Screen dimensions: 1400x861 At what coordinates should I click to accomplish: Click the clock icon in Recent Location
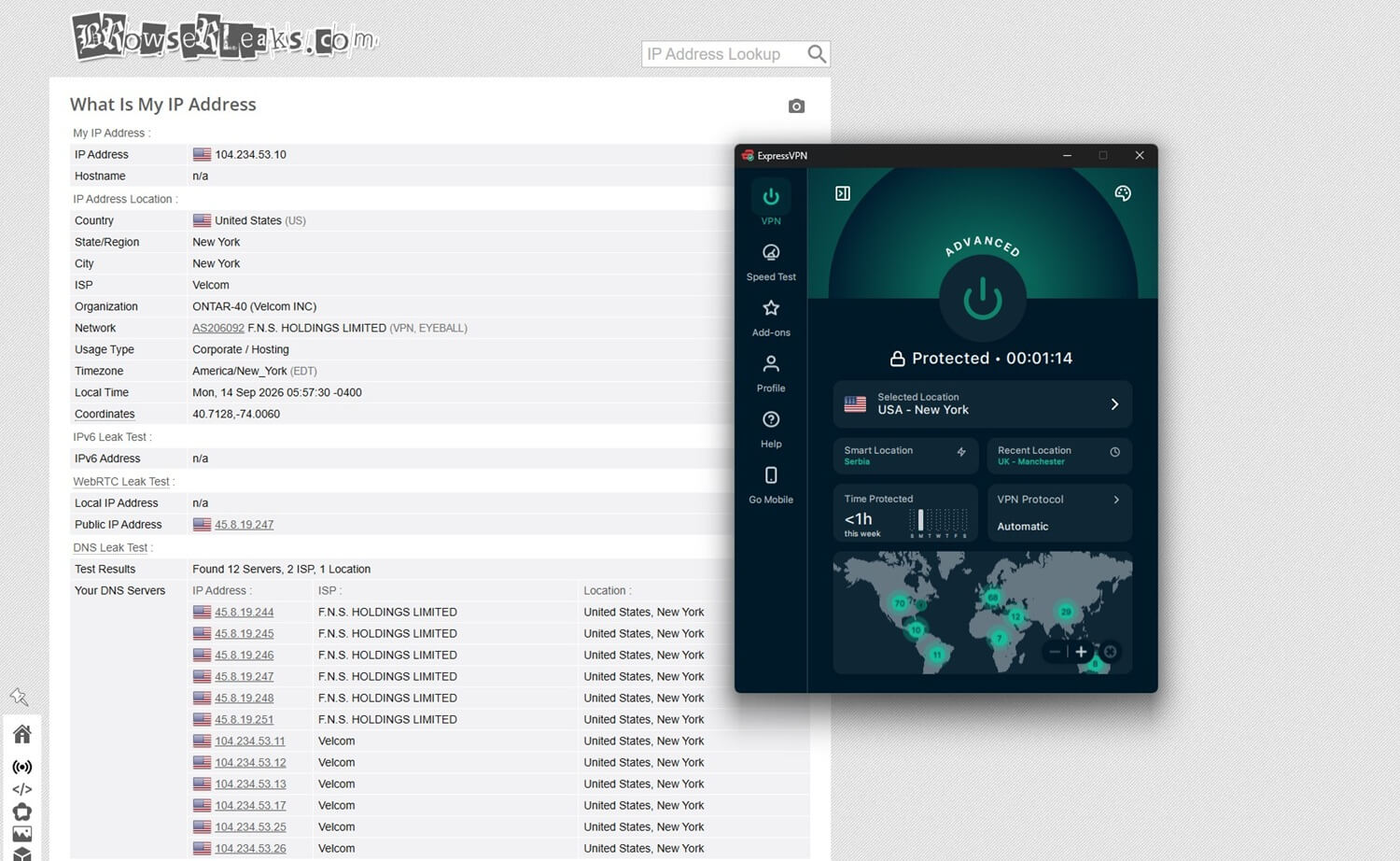point(1114,452)
